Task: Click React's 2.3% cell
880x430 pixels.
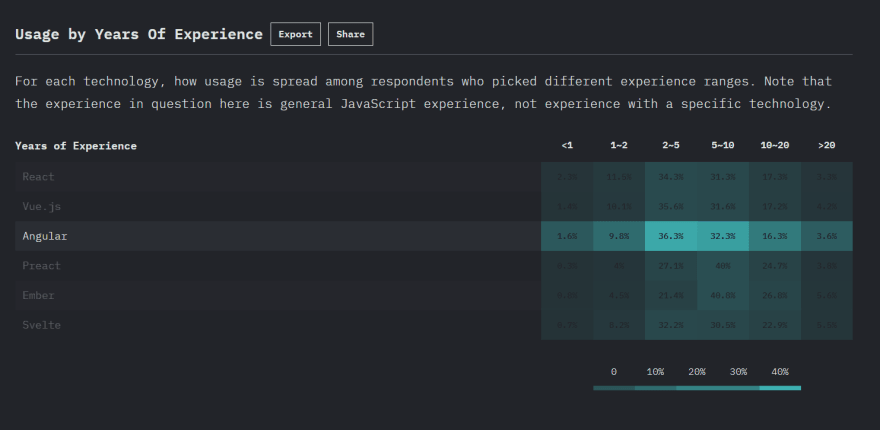Action: click(567, 177)
